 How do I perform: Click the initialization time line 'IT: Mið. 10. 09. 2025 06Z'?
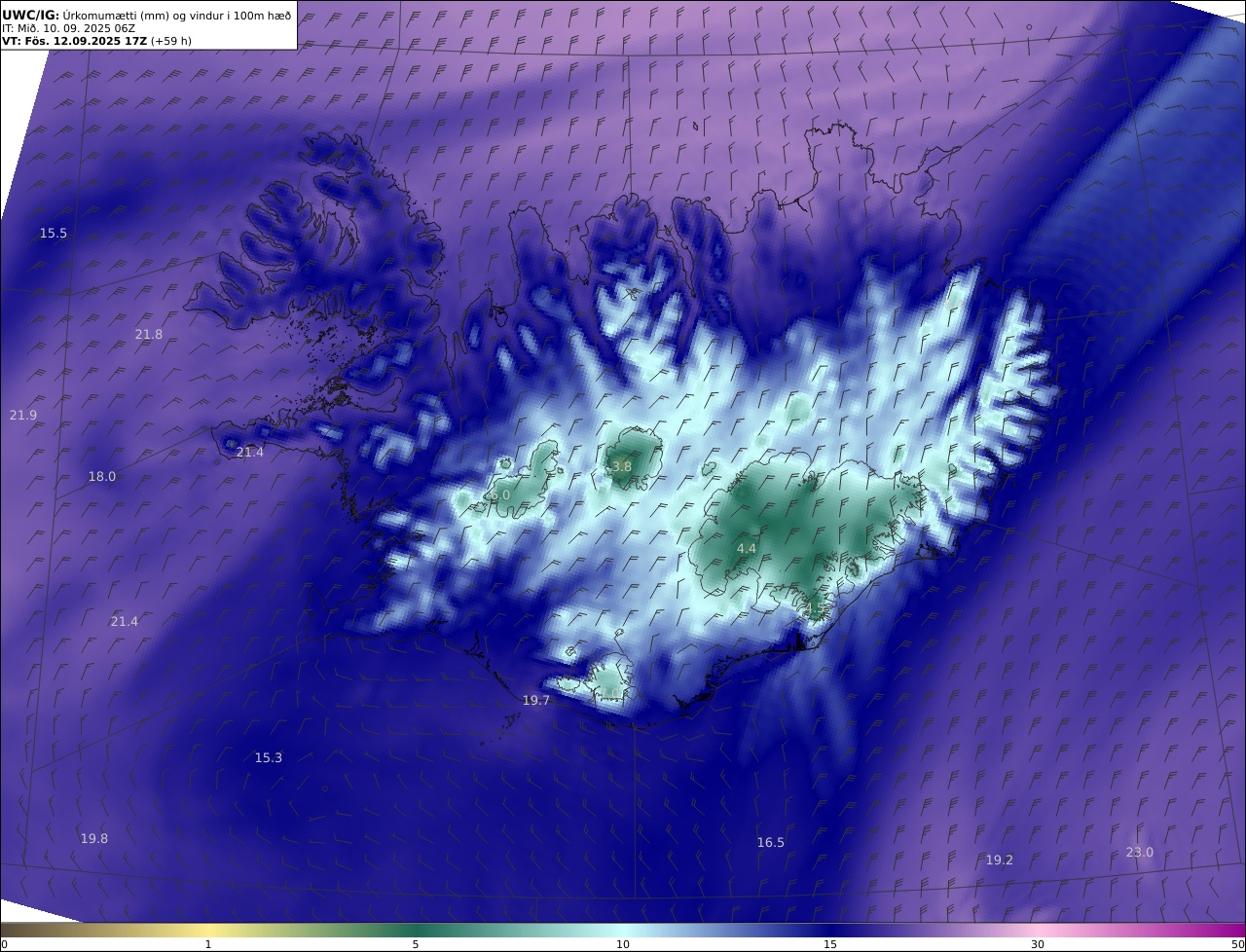69,28
